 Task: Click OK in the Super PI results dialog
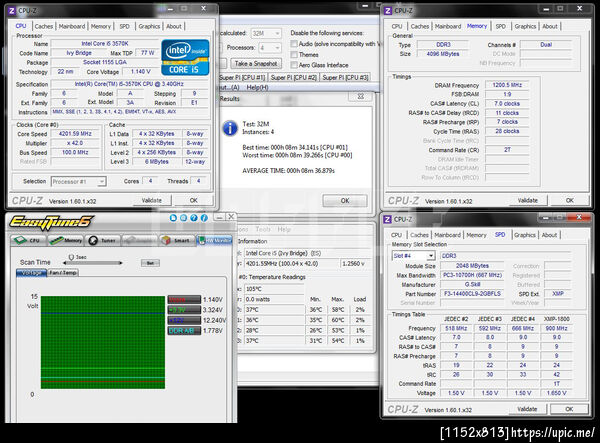(344, 200)
